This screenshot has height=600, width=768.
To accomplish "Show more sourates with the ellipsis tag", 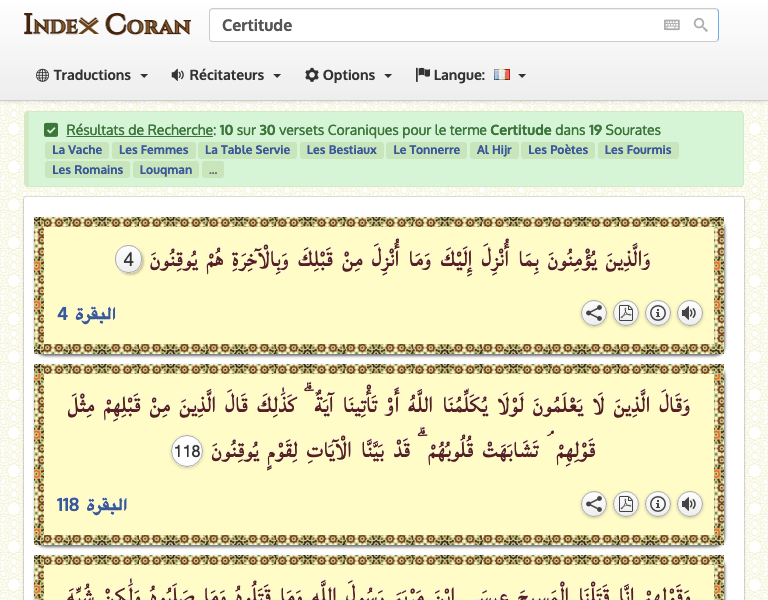I will click(212, 170).
